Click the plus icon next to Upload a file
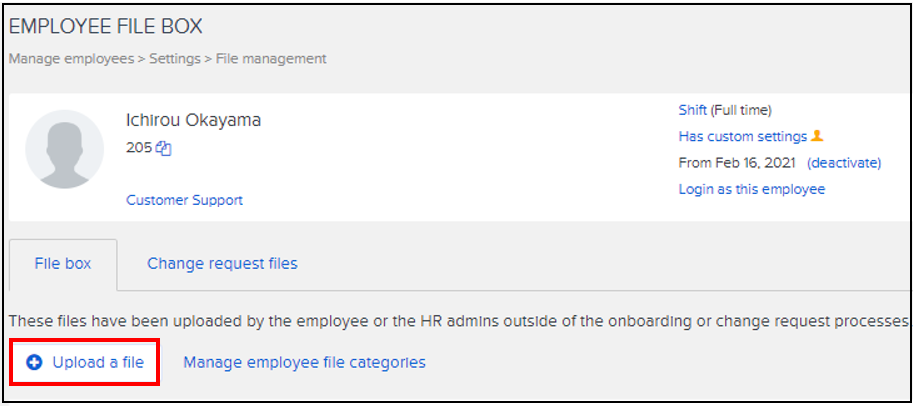The image size is (913, 406). (34, 362)
